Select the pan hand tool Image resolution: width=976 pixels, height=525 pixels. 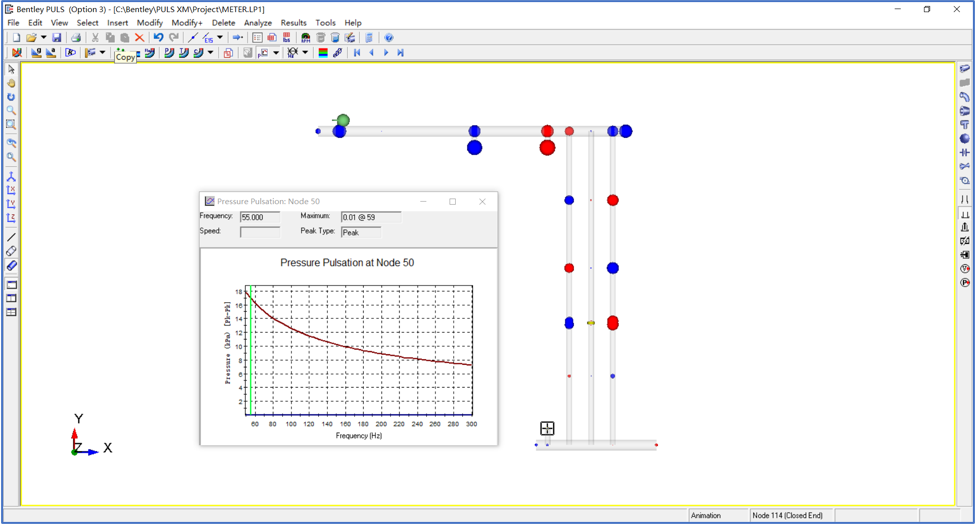11,84
